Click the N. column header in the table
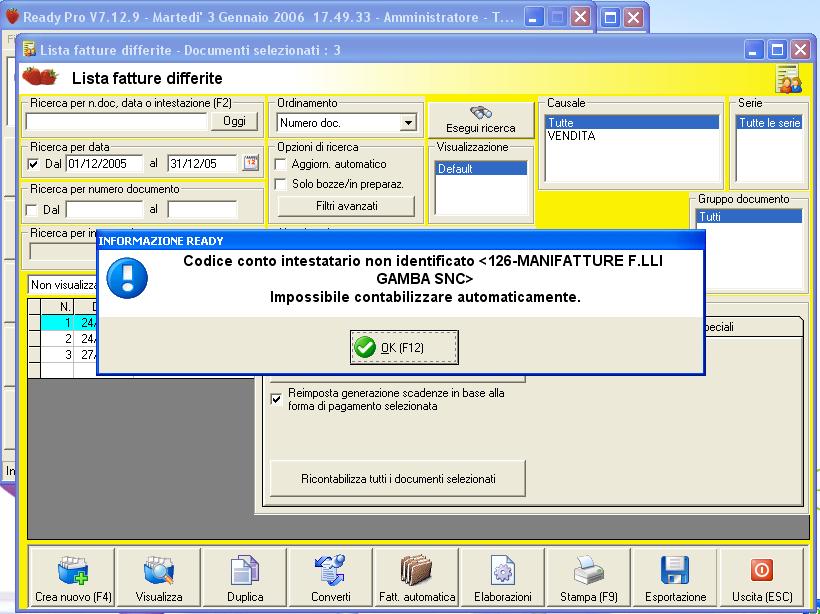This screenshot has width=820, height=614. (58, 307)
